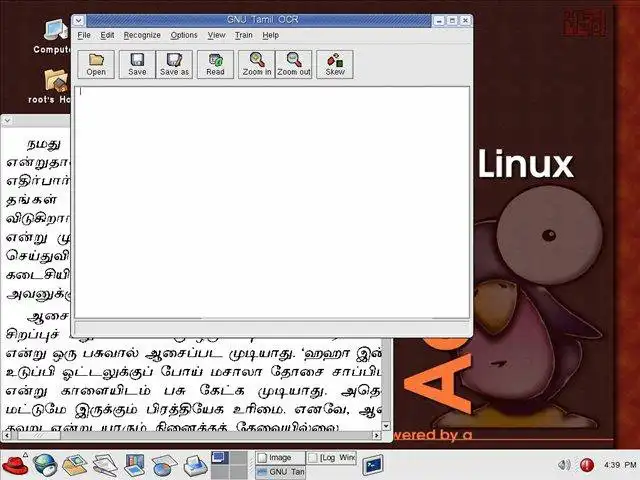
Task: Launch the word processor panel icon
Action: [105, 465]
